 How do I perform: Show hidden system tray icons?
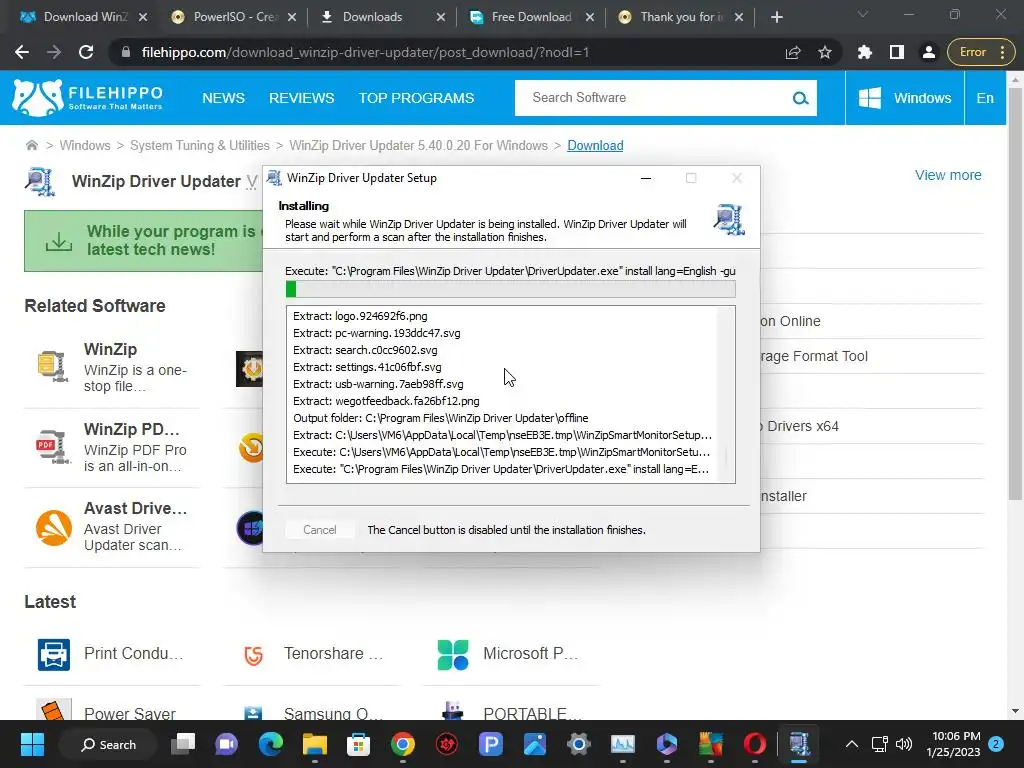(852, 744)
